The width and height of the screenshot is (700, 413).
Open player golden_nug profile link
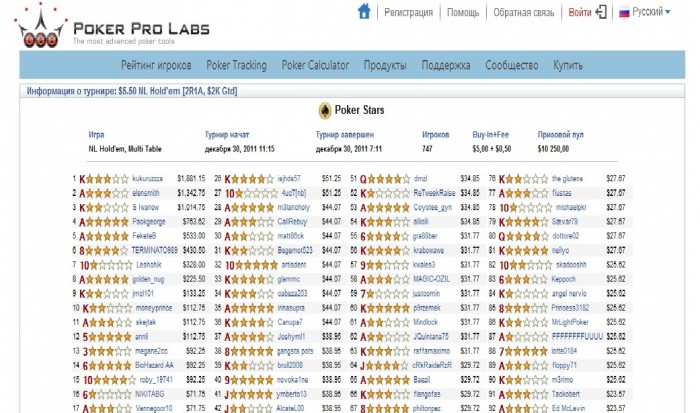[x=148, y=280]
